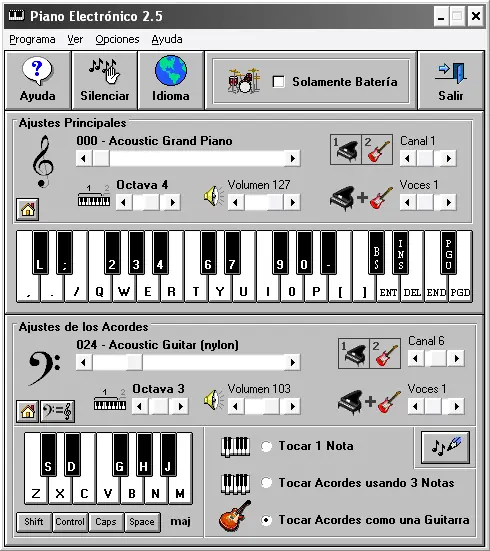
Task: Click home reset icon in Ajustes Principales
Action: [27, 209]
